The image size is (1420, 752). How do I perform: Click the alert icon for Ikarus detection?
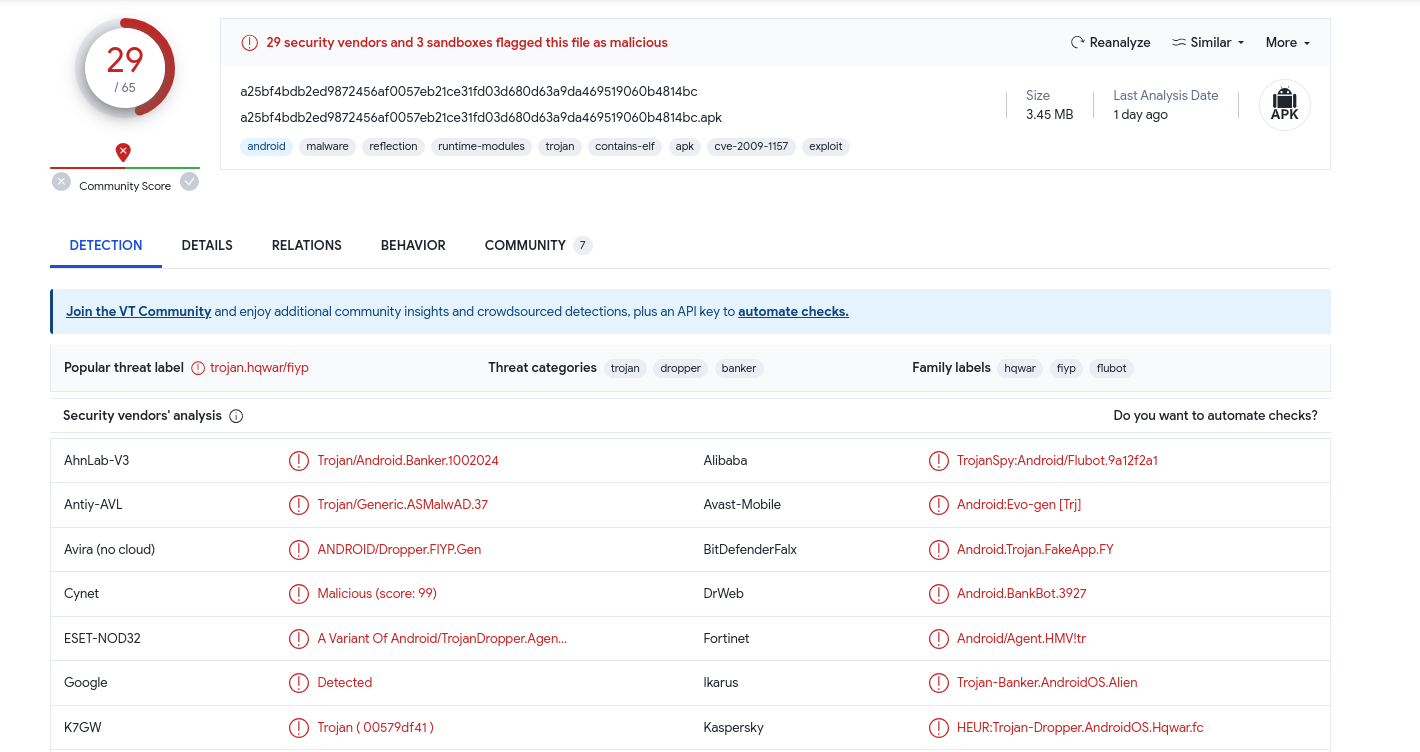point(938,683)
